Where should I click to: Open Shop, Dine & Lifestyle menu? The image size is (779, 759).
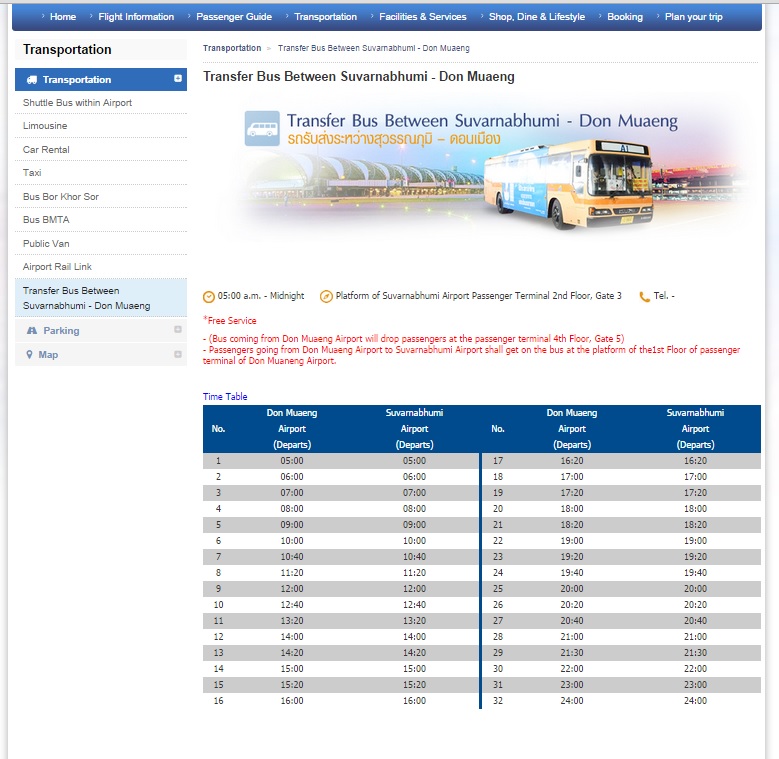(x=537, y=16)
